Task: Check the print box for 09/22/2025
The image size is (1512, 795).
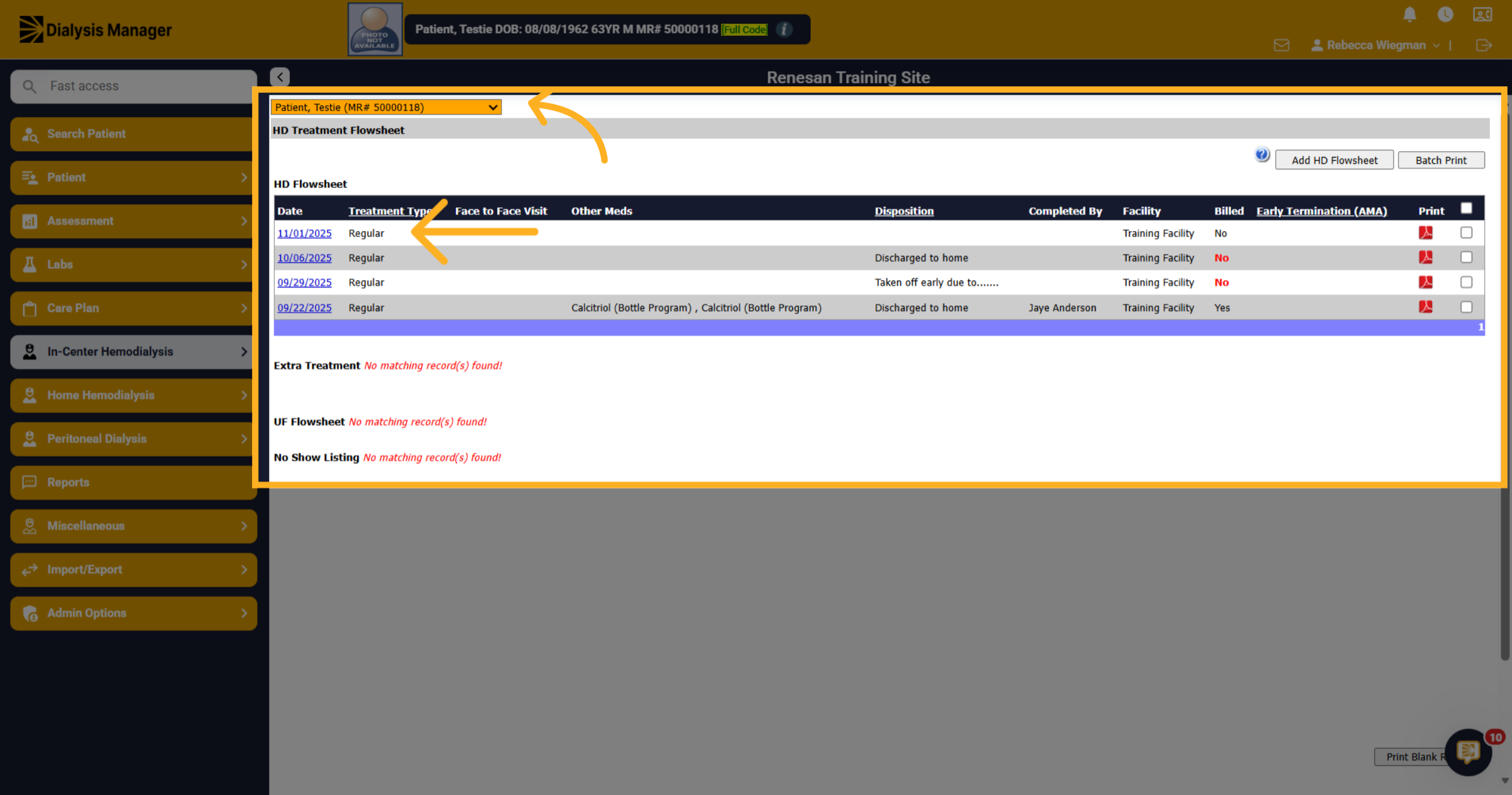Action: pyautogui.click(x=1467, y=307)
